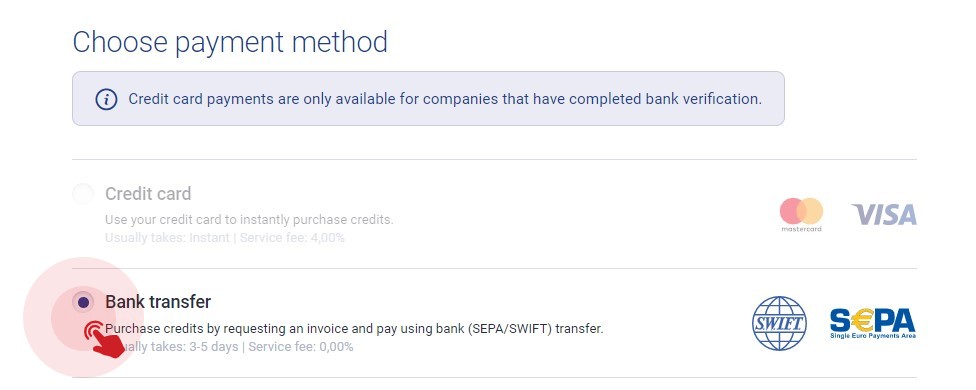Click the SWIFT globe logo
This screenshot has height=390, width=976.
[779, 323]
